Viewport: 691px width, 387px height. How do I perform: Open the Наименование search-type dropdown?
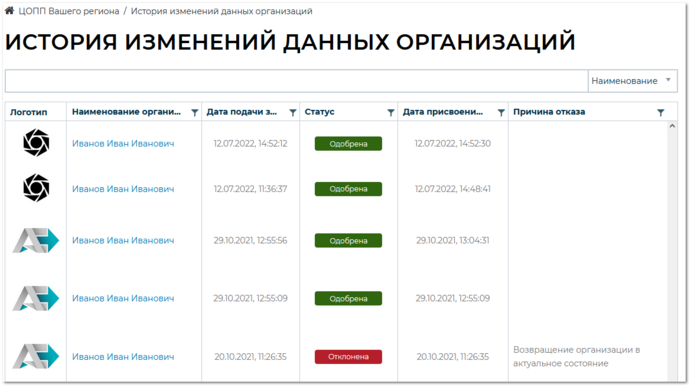[x=632, y=81]
